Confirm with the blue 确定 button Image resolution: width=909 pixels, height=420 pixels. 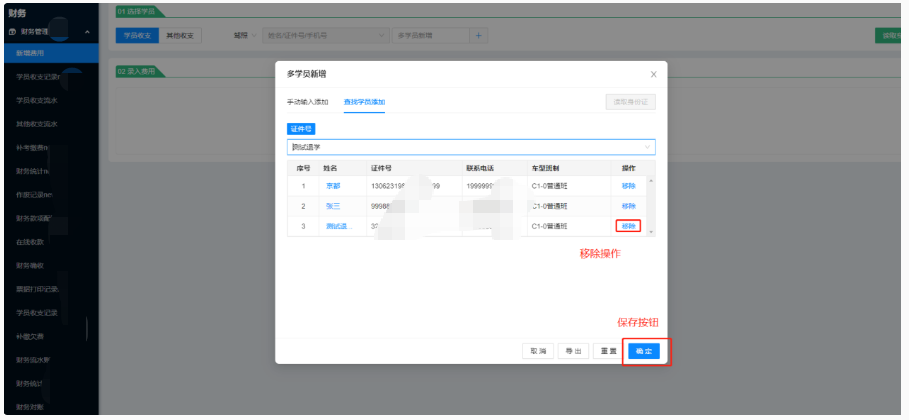click(644, 351)
